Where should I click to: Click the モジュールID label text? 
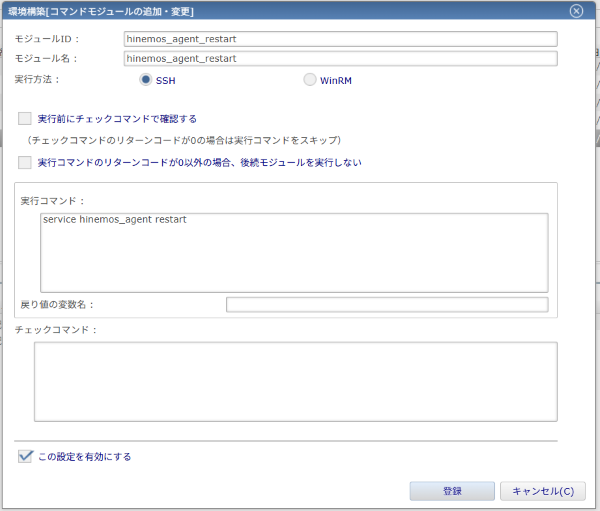(x=46, y=39)
